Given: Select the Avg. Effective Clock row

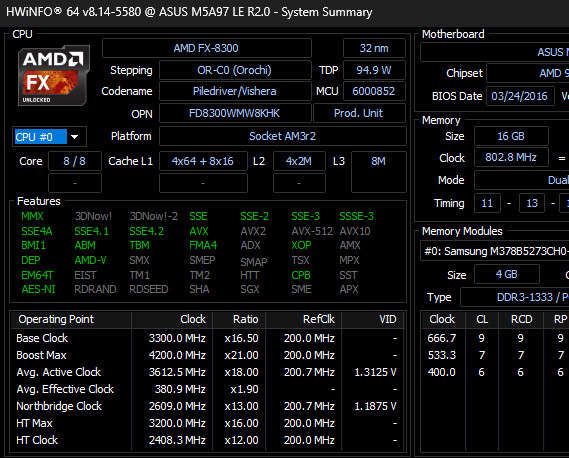Looking at the screenshot, I should tap(207, 389).
